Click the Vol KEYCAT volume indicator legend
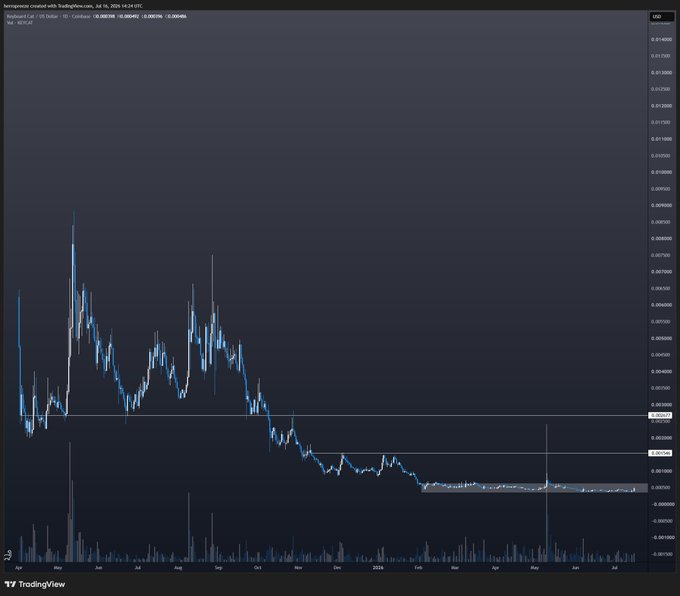This screenshot has height=596, width=680. pyautogui.click(x=20, y=22)
